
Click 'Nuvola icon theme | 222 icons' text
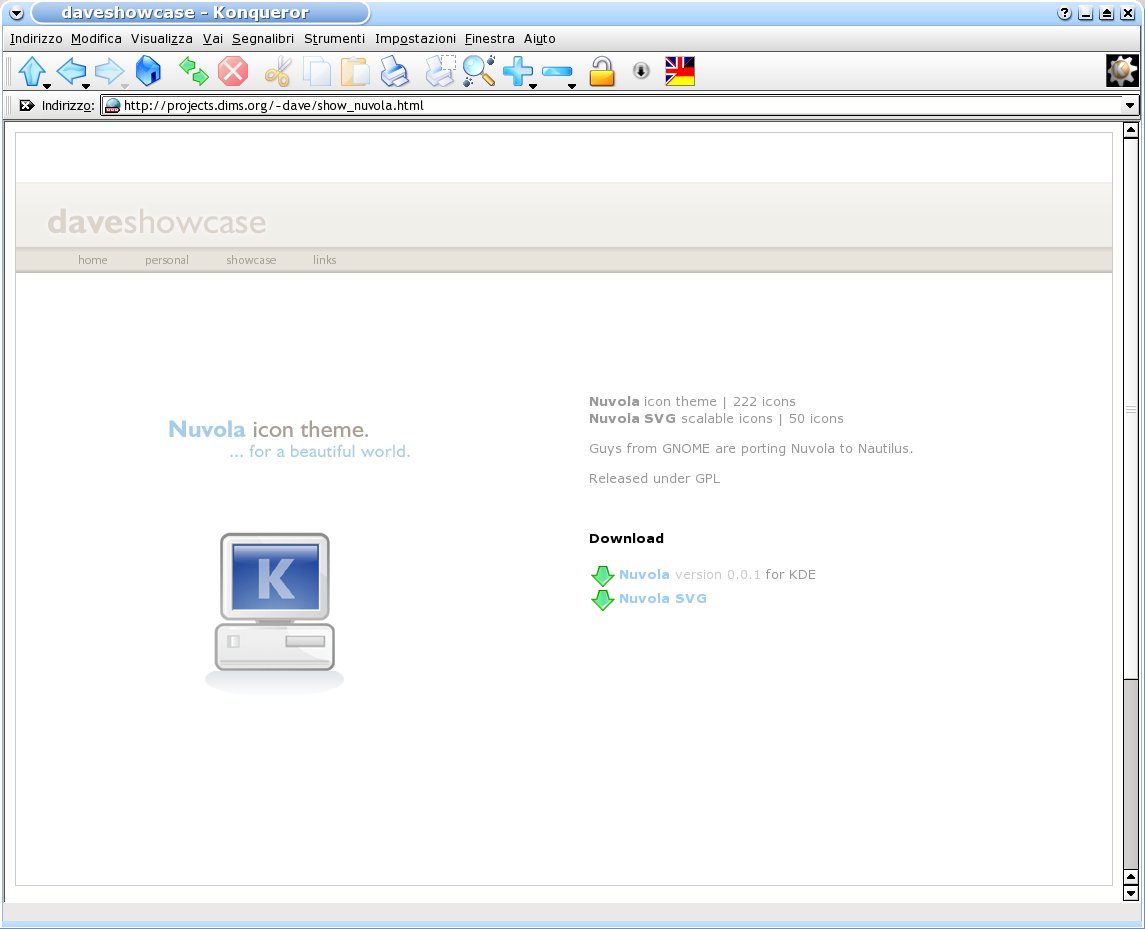coord(692,402)
